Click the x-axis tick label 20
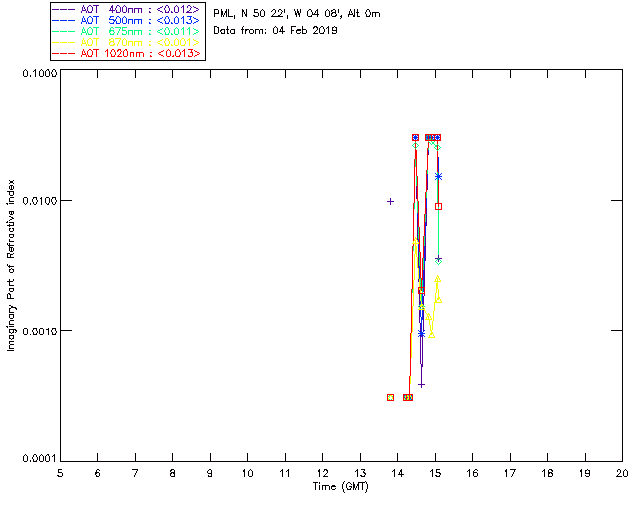Image resolution: width=640 pixels, height=512 pixels. tap(622, 474)
